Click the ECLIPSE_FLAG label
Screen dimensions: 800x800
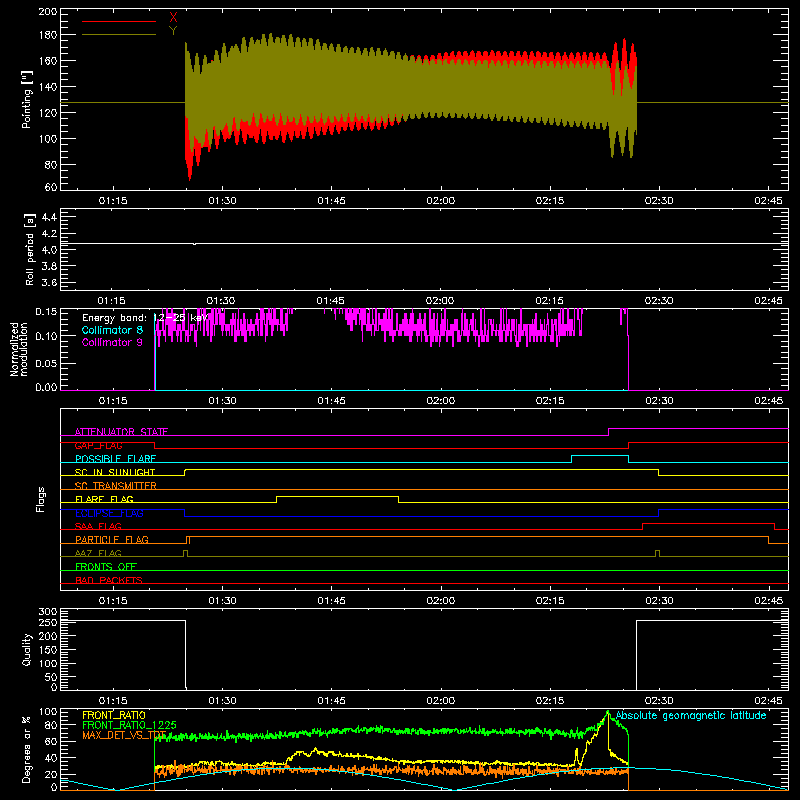coord(109,513)
